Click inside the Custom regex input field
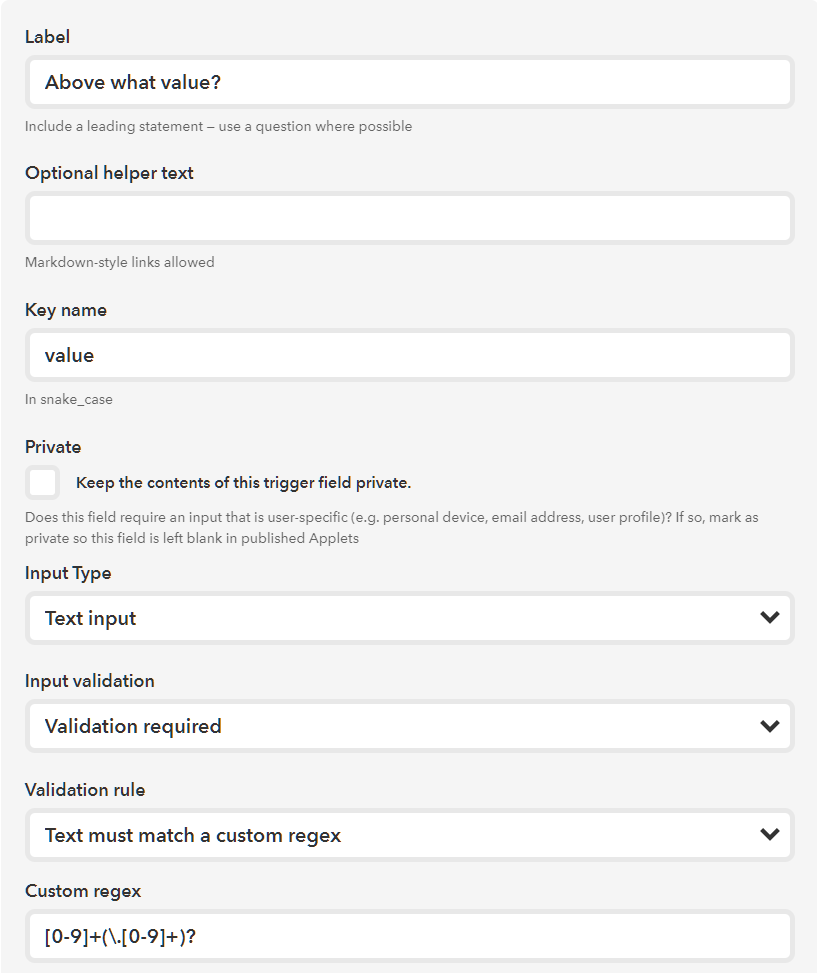The width and height of the screenshot is (817, 973). coord(409,937)
